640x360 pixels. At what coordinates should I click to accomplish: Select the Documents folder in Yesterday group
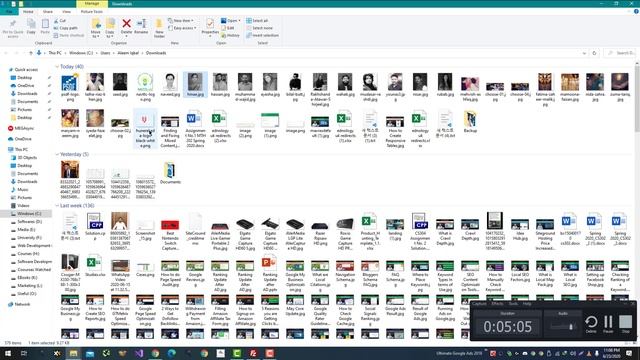(170, 173)
